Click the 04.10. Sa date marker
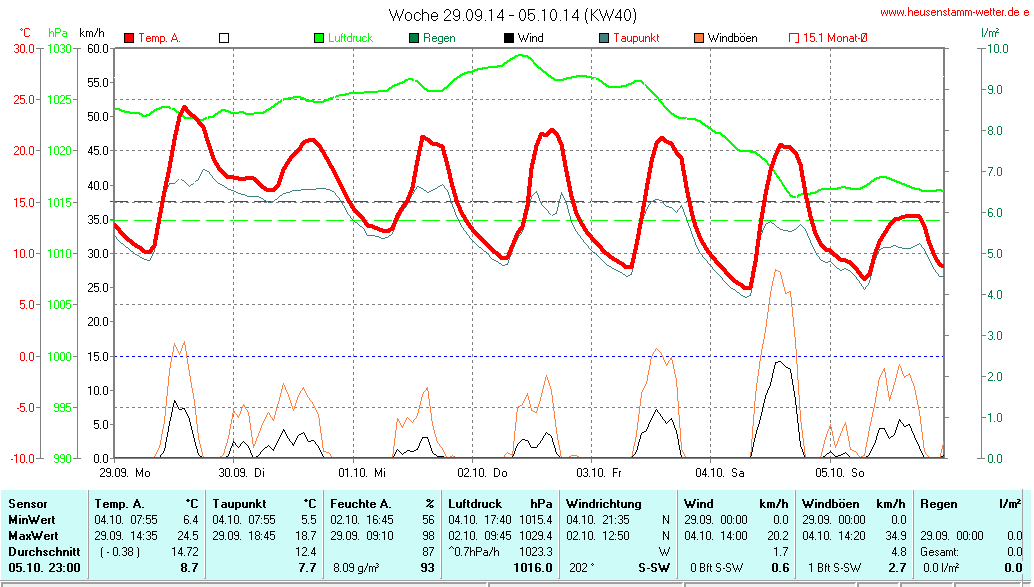 click(719, 471)
